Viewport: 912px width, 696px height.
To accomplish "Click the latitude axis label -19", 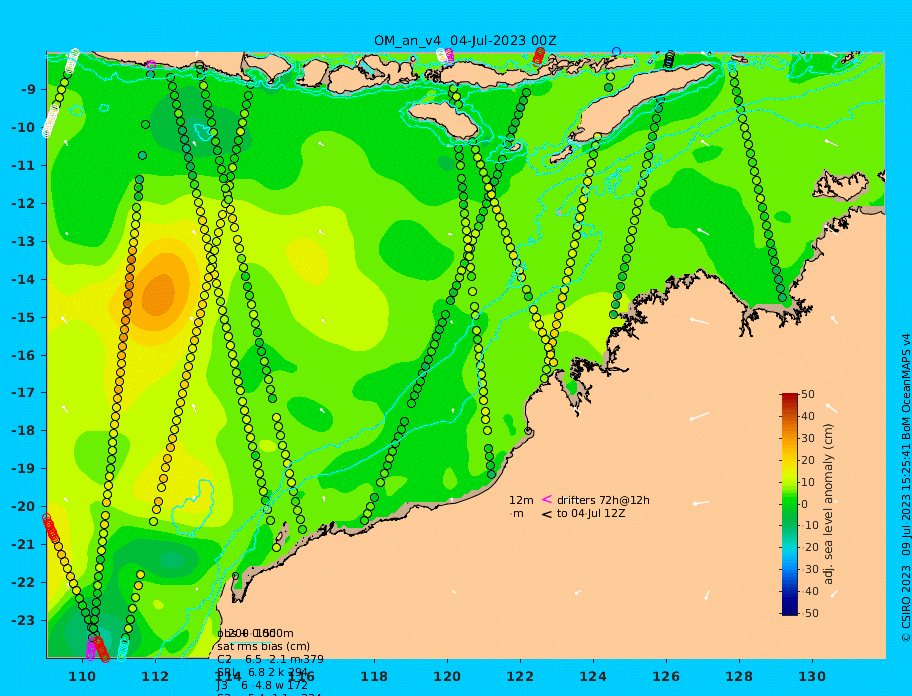I will coord(23,469).
